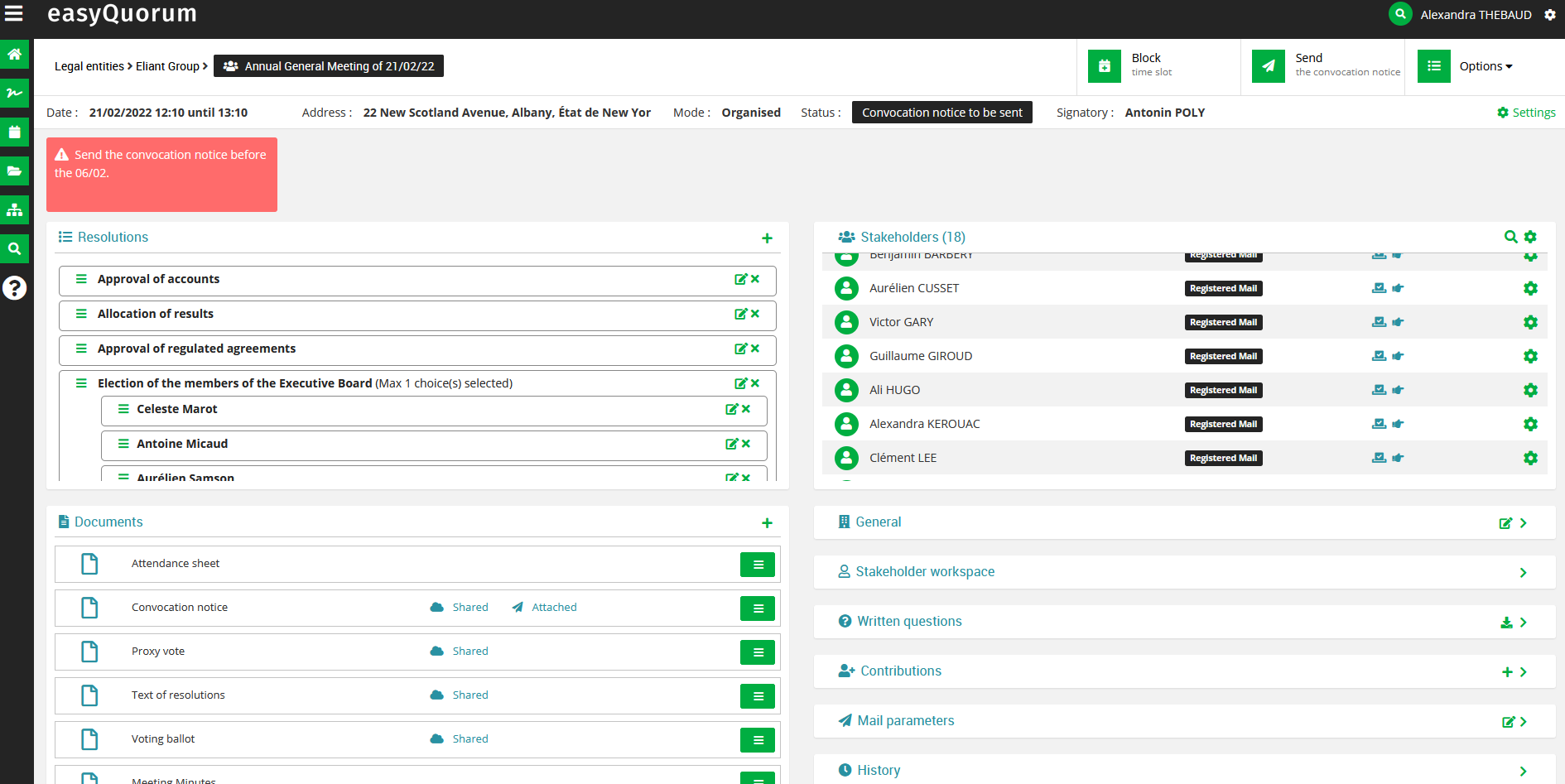Image resolution: width=1565 pixels, height=784 pixels.
Task: Open gear settings for Victor GARY
Action: pyautogui.click(x=1530, y=322)
